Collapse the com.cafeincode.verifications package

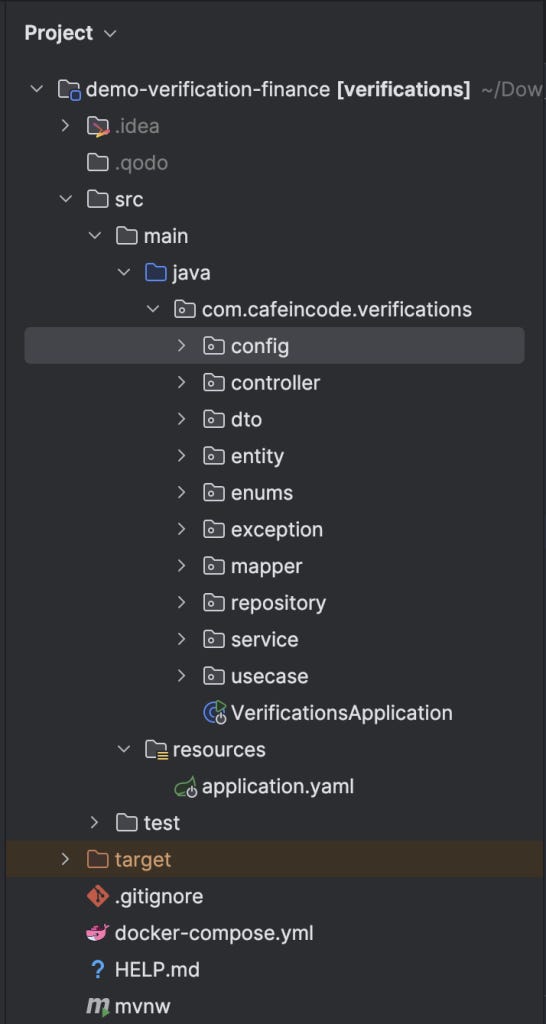(153, 308)
